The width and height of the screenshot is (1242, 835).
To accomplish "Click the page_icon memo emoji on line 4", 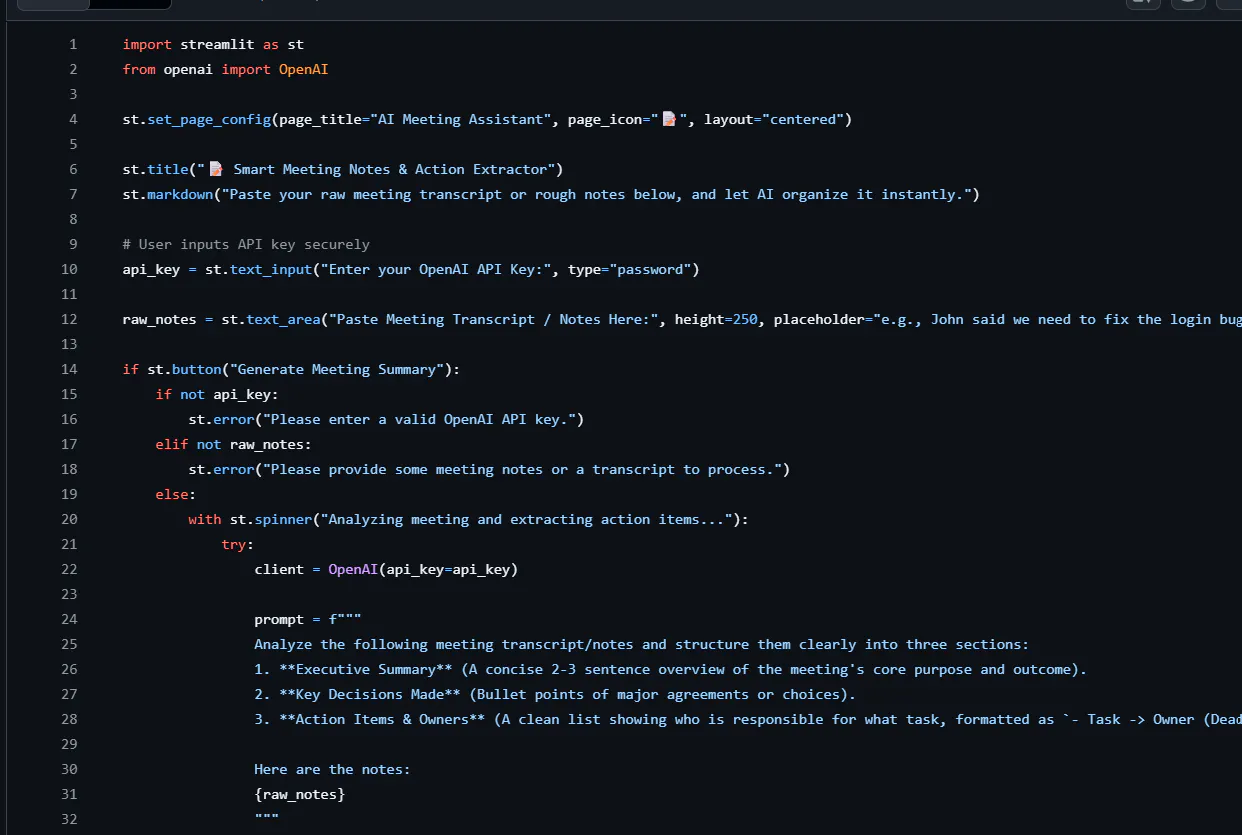I will point(671,119).
